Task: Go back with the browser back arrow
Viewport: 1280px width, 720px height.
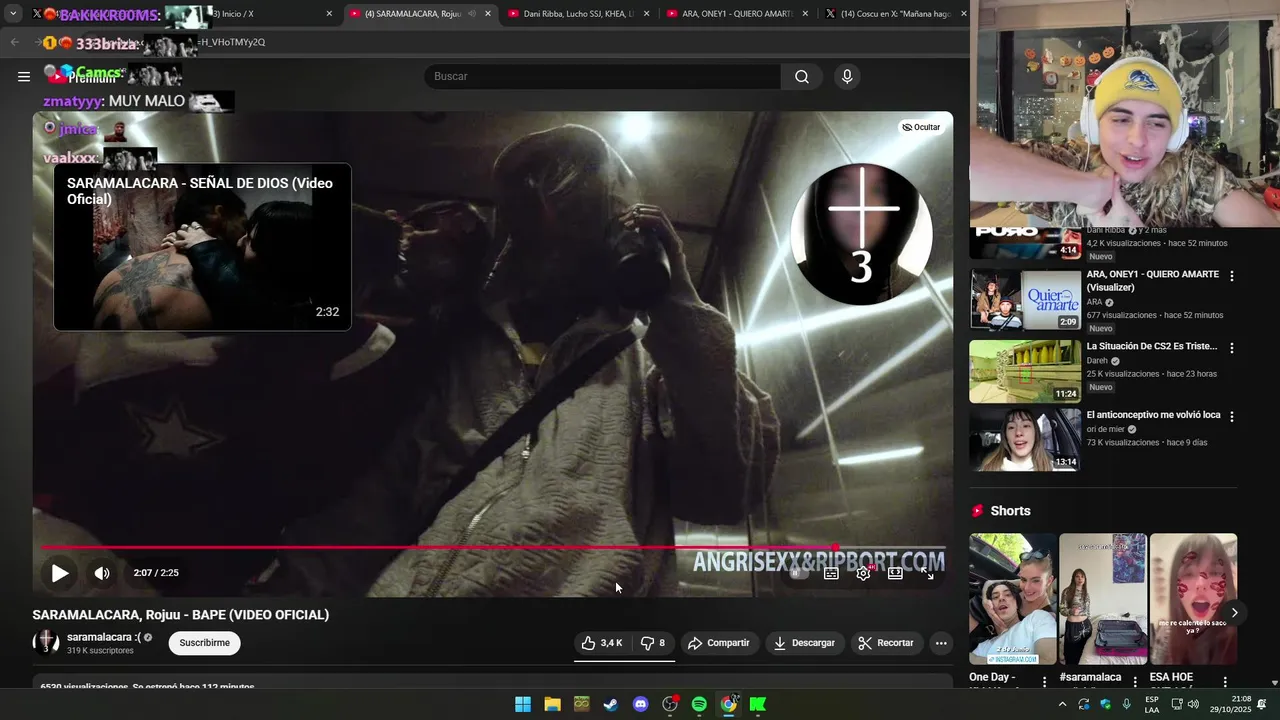Action: [x=14, y=42]
